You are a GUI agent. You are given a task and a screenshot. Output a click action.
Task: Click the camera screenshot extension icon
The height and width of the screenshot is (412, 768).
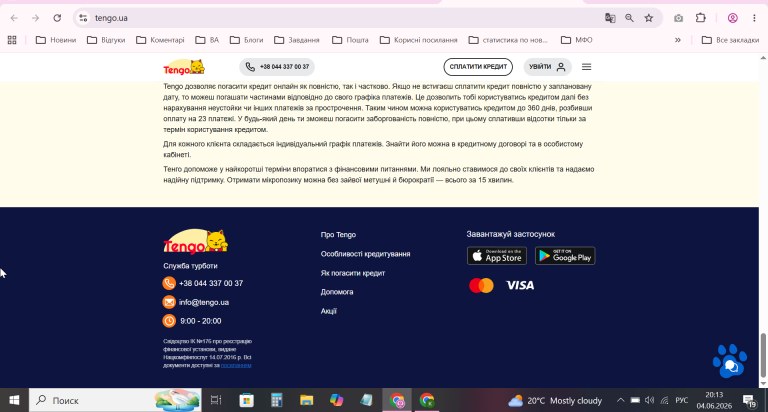(678, 18)
